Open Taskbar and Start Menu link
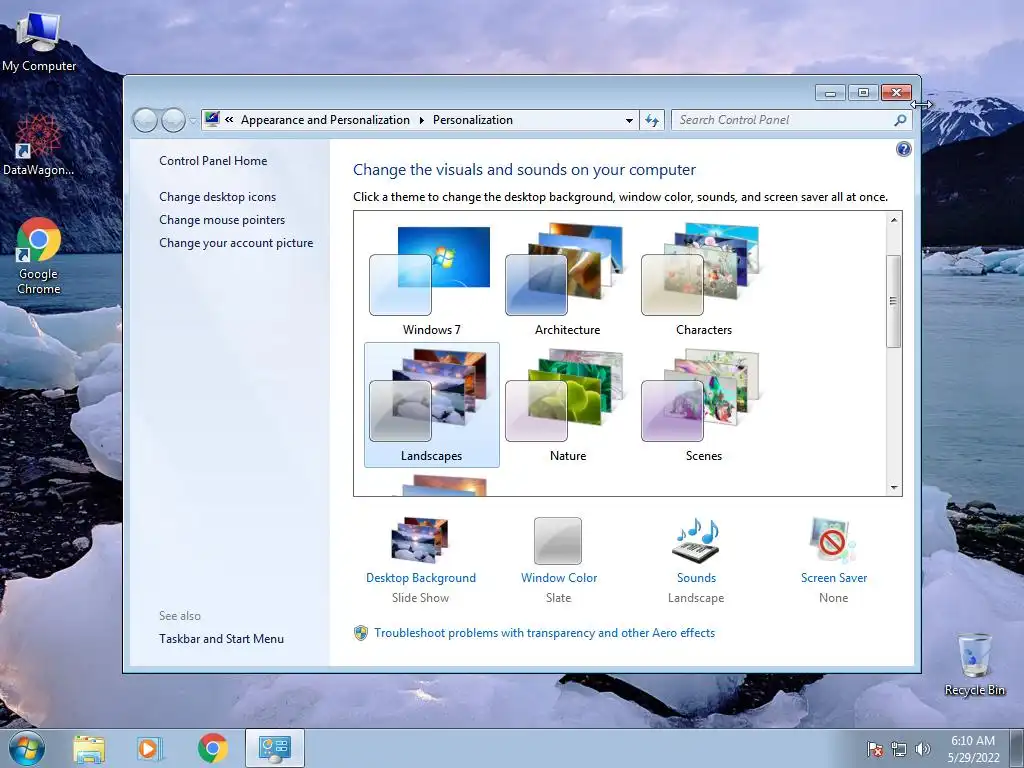Screen dimensions: 1024x768 point(221,639)
